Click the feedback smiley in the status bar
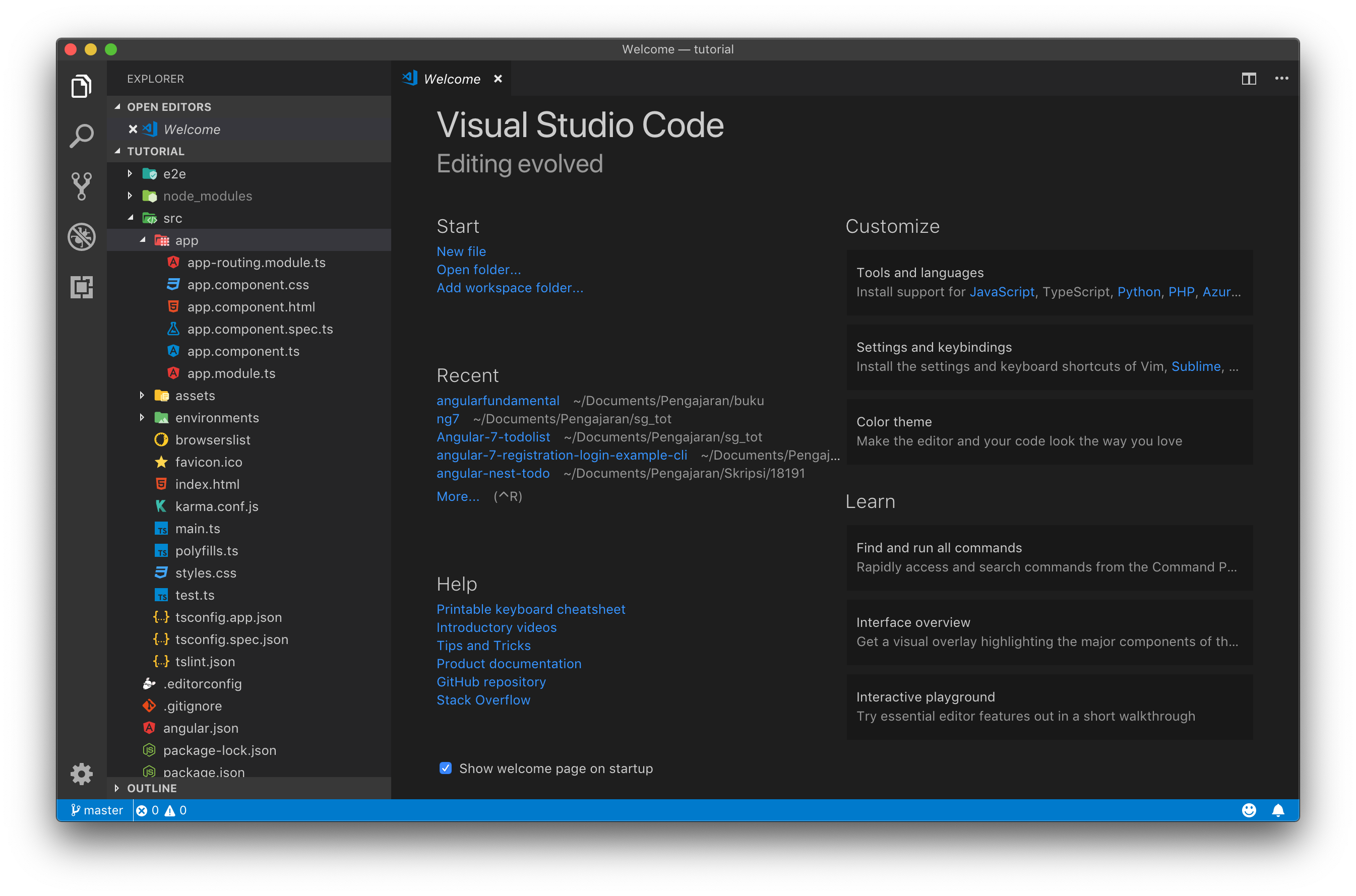Screen dimensions: 1356x896 pyautogui.click(x=1249, y=810)
